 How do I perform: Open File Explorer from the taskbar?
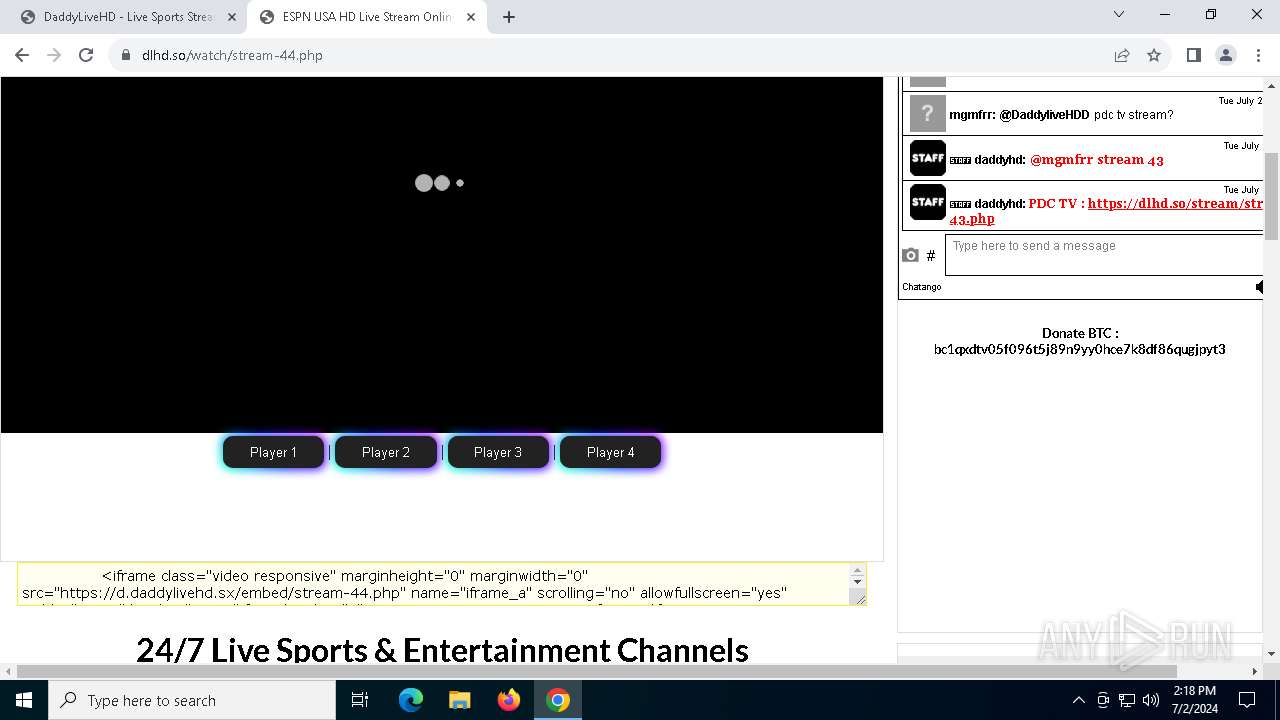[x=460, y=700]
